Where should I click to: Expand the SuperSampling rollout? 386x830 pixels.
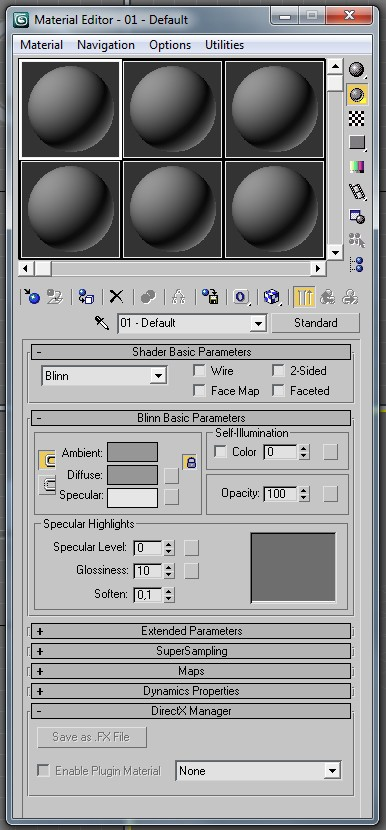[191, 651]
